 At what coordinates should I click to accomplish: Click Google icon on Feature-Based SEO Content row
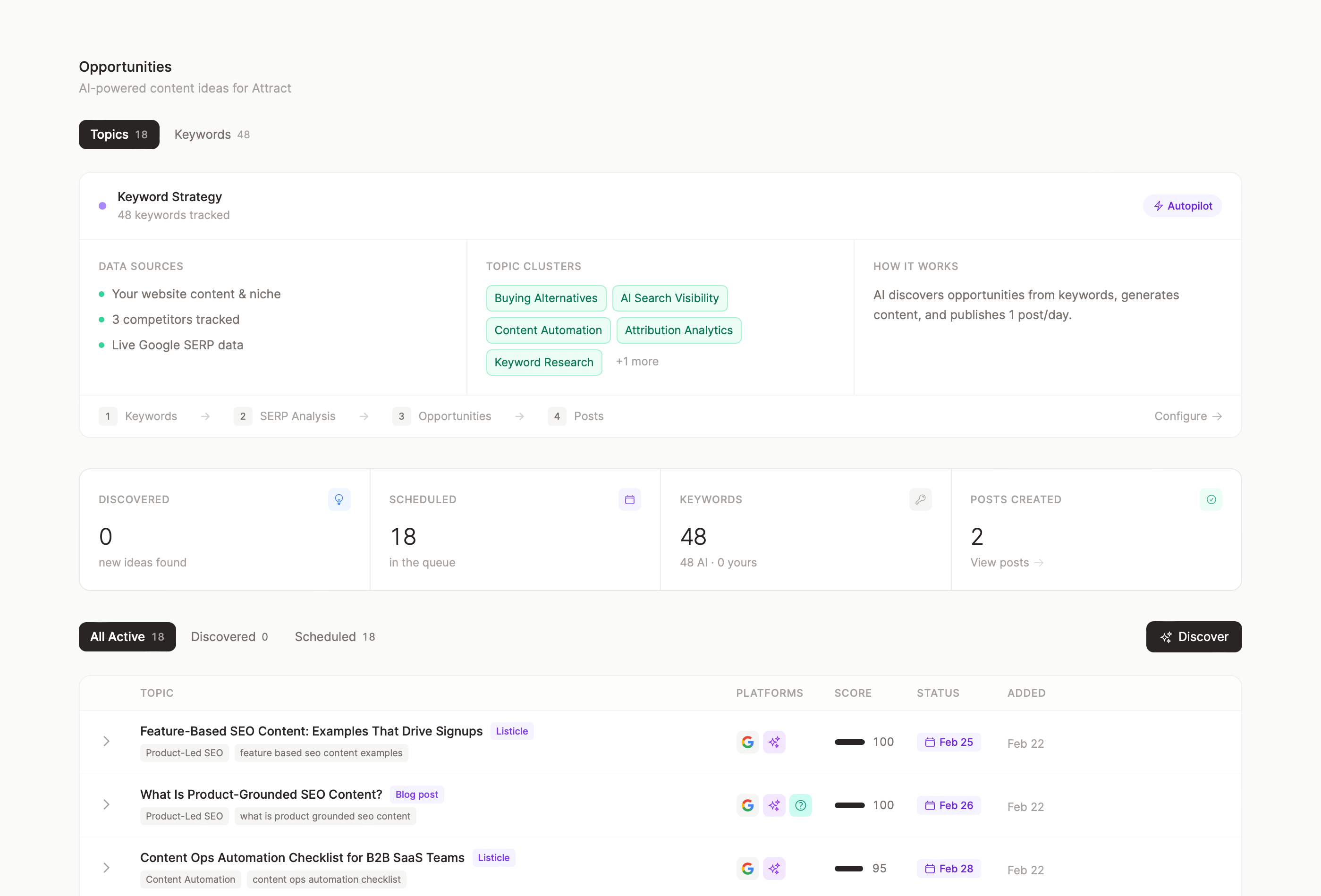[747, 742]
